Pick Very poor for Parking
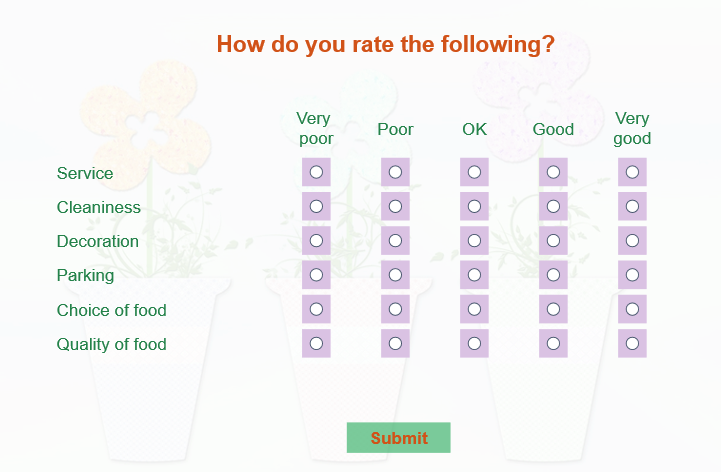Viewport: 721px width, 472px height. [x=316, y=275]
